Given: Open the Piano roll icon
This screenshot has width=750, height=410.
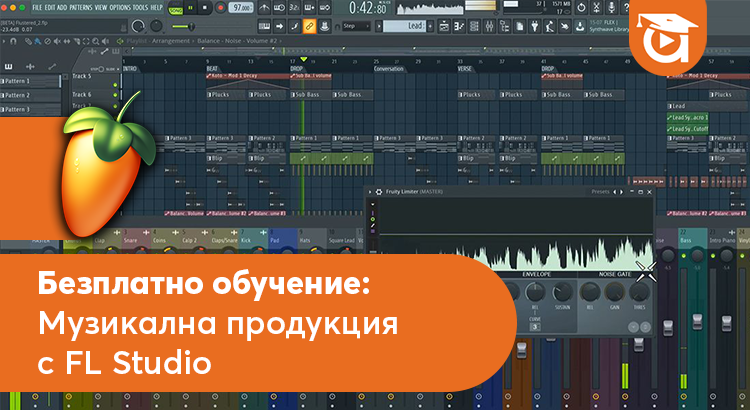Looking at the screenshot, I should click(x=459, y=26).
